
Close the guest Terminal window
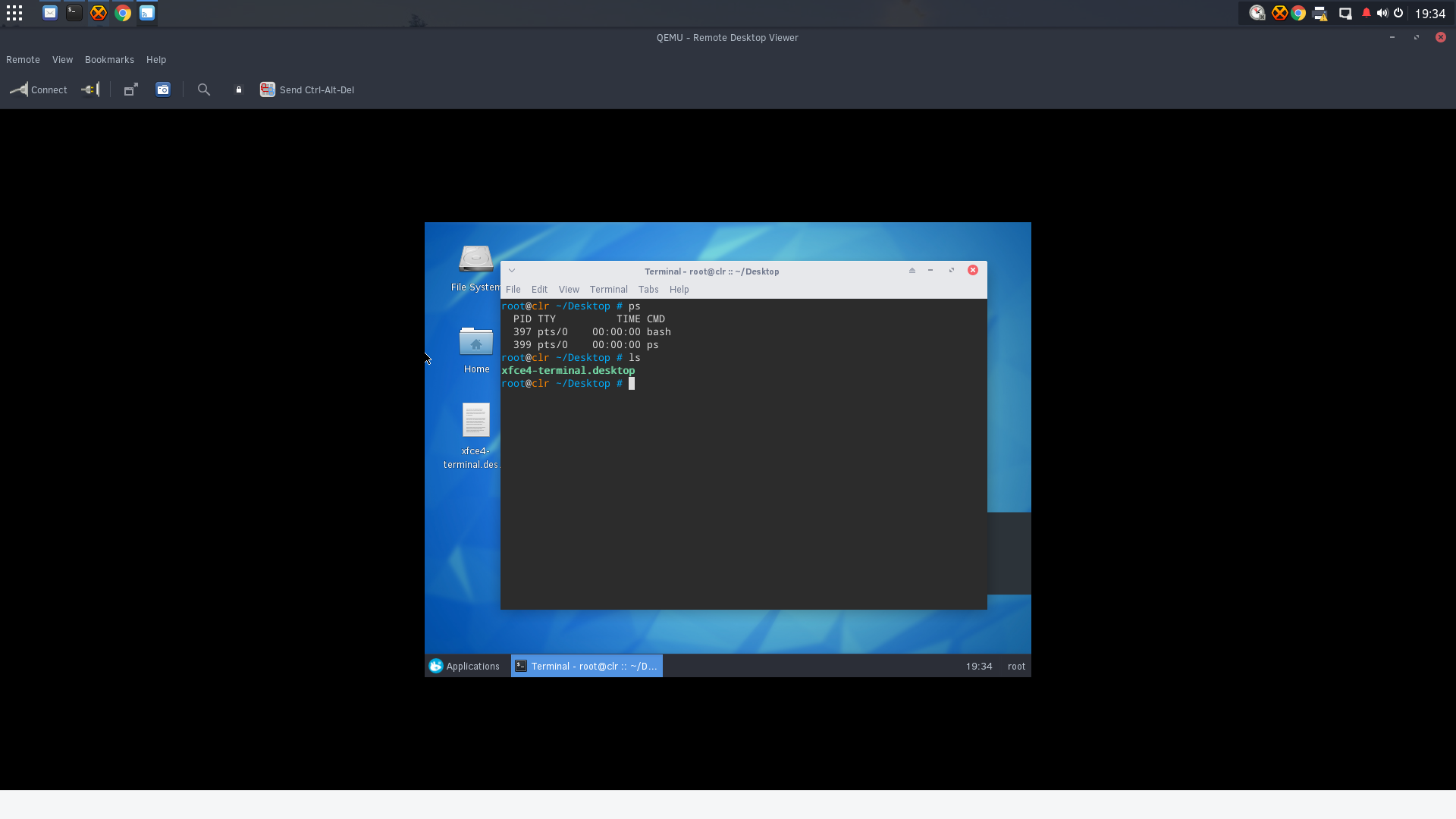pos(973,271)
